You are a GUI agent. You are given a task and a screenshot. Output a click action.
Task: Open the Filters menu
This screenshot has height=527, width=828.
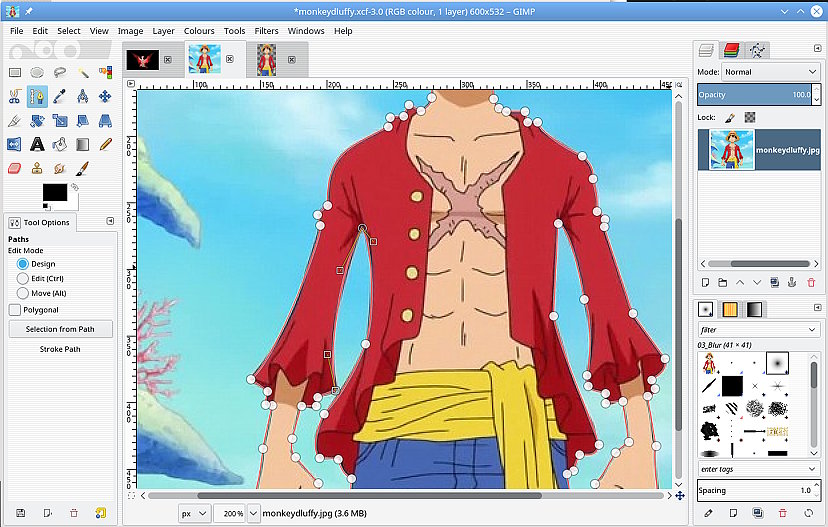coord(266,31)
